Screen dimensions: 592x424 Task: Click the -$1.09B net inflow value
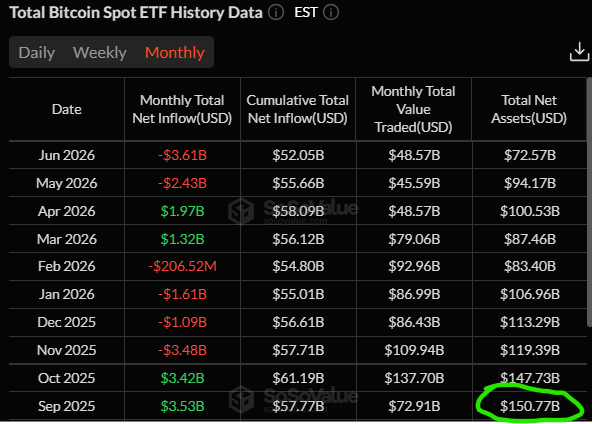click(x=182, y=322)
